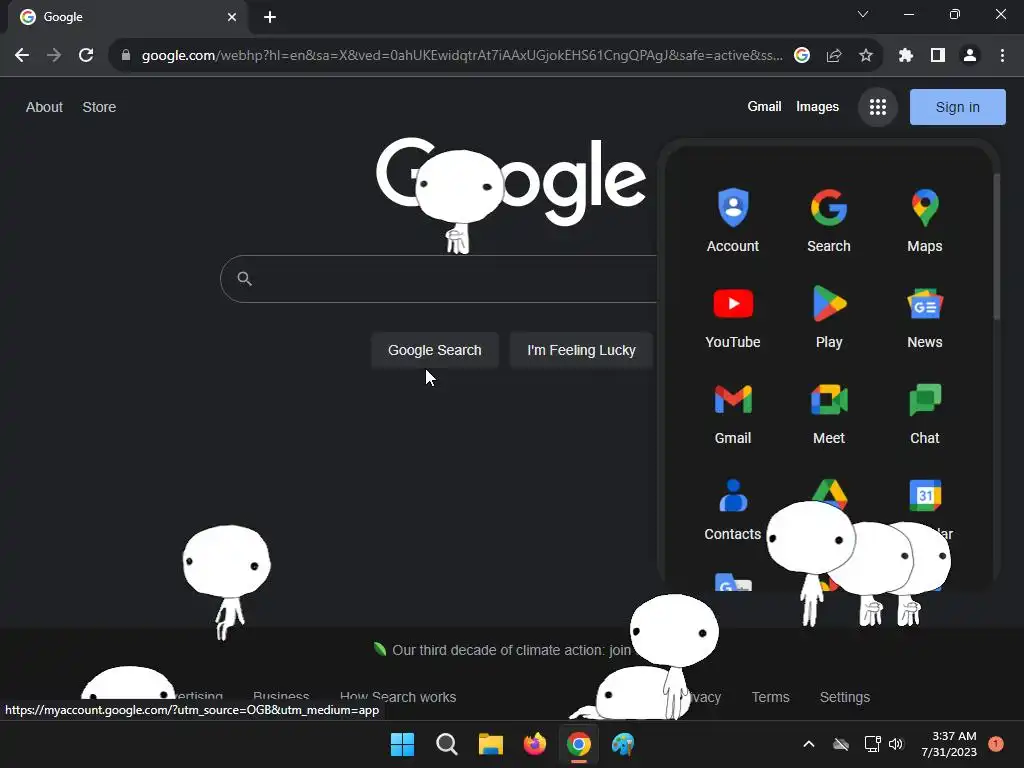Show hidden system tray icons
The image size is (1024, 768).
(x=808, y=744)
